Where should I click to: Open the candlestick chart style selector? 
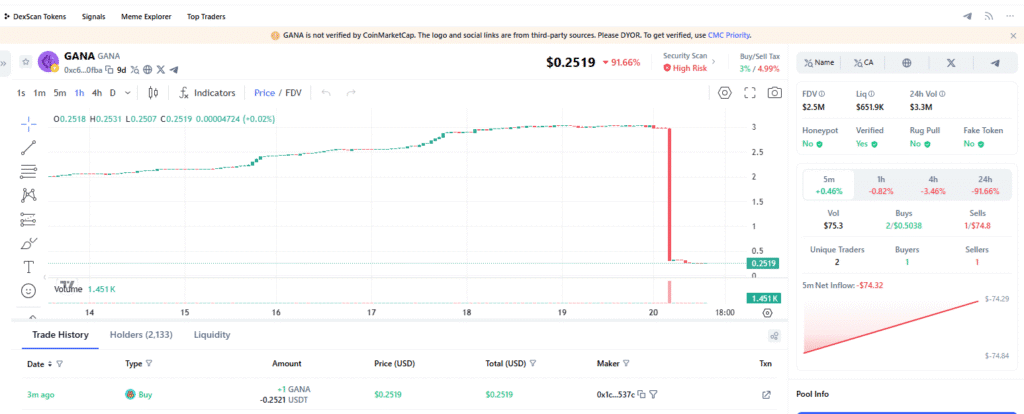[152, 93]
